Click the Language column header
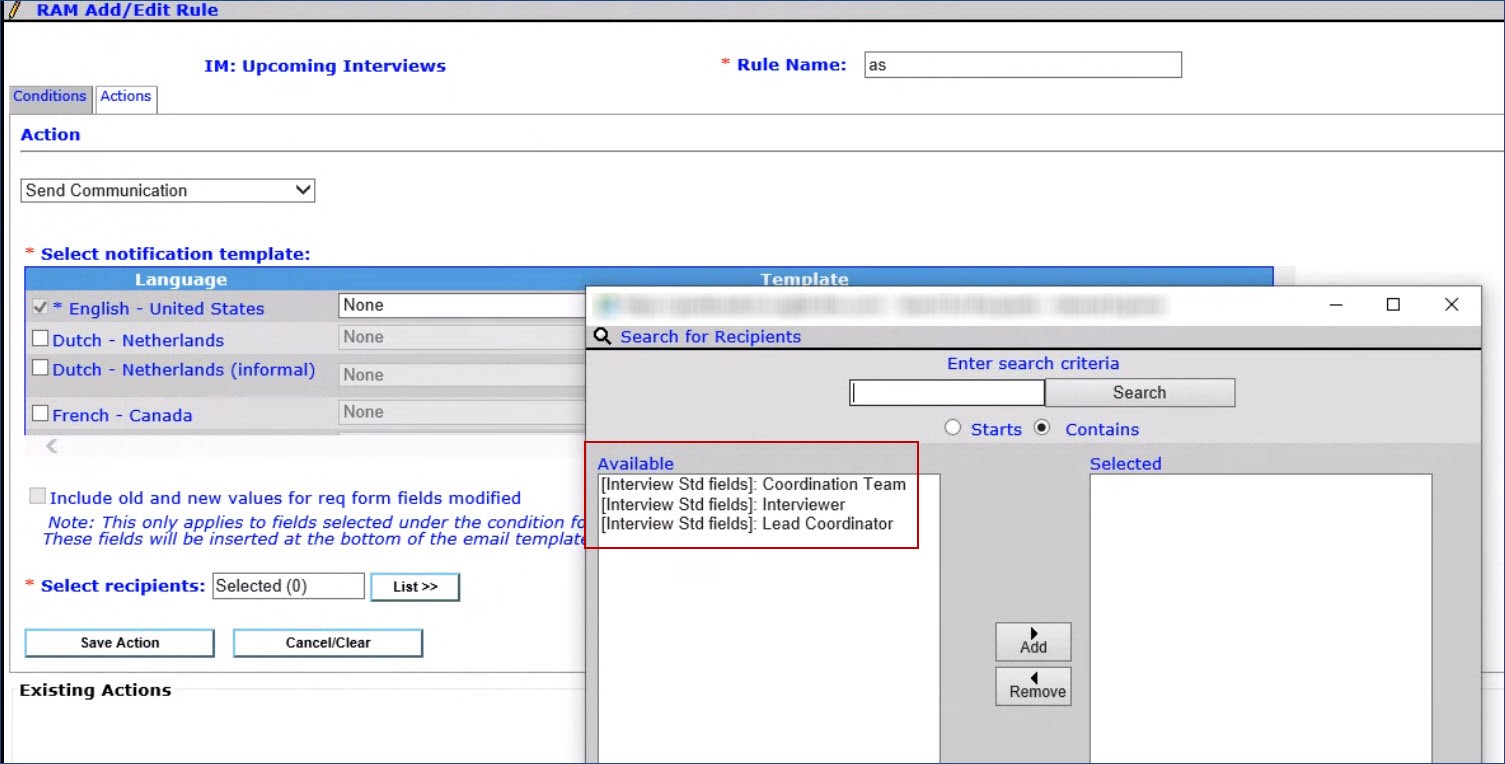 pos(181,280)
